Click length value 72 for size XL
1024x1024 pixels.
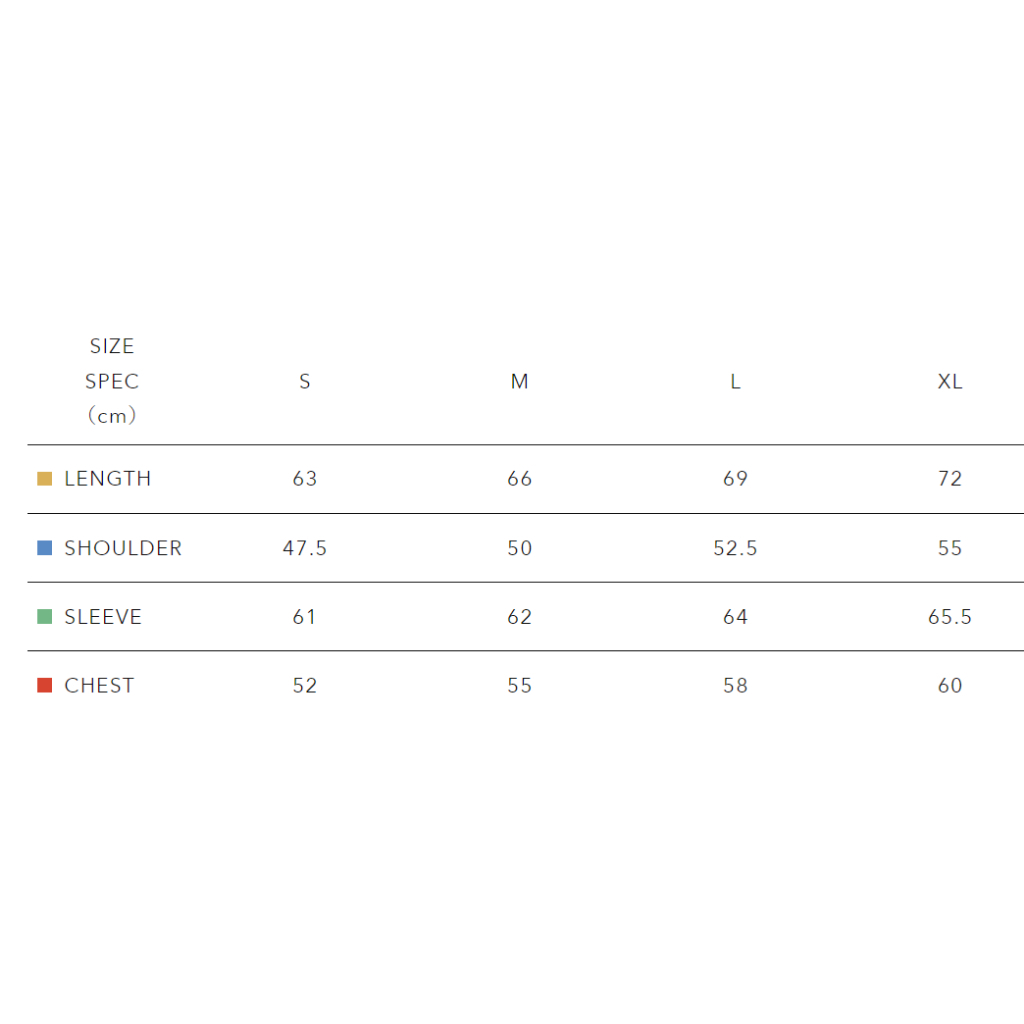coord(950,479)
